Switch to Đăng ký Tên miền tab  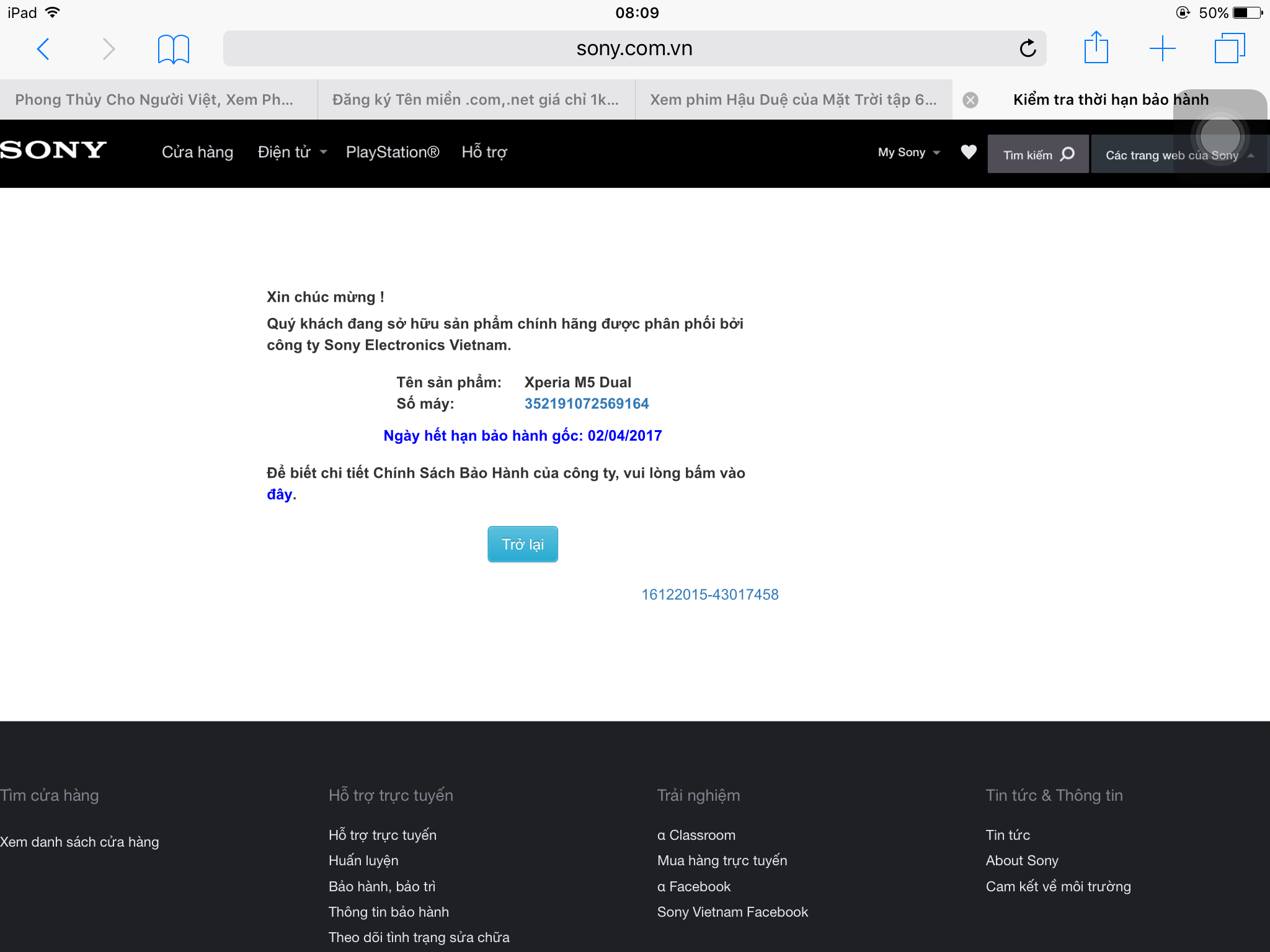tap(476, 100)
